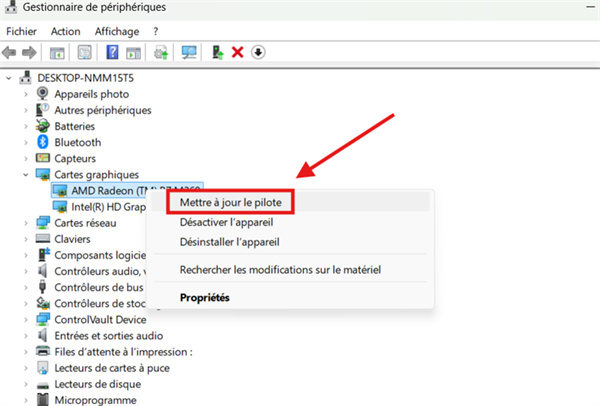
Task: Choose Mettre à jour le pilote
Action: (231, 202)
